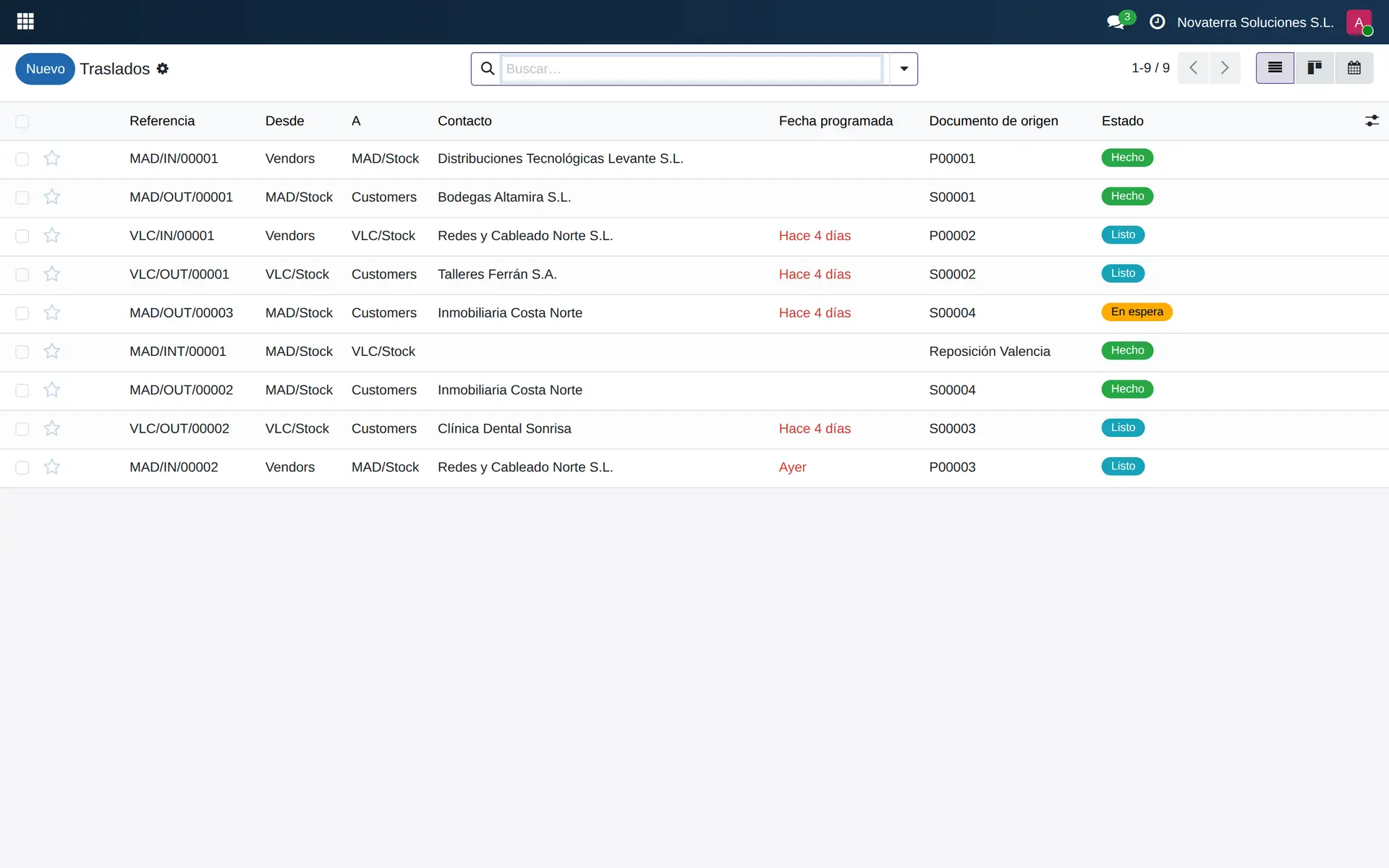This screenshot has width=1389, height=868.
Task: Click the En espera status badge
Action: [1137, 312]
